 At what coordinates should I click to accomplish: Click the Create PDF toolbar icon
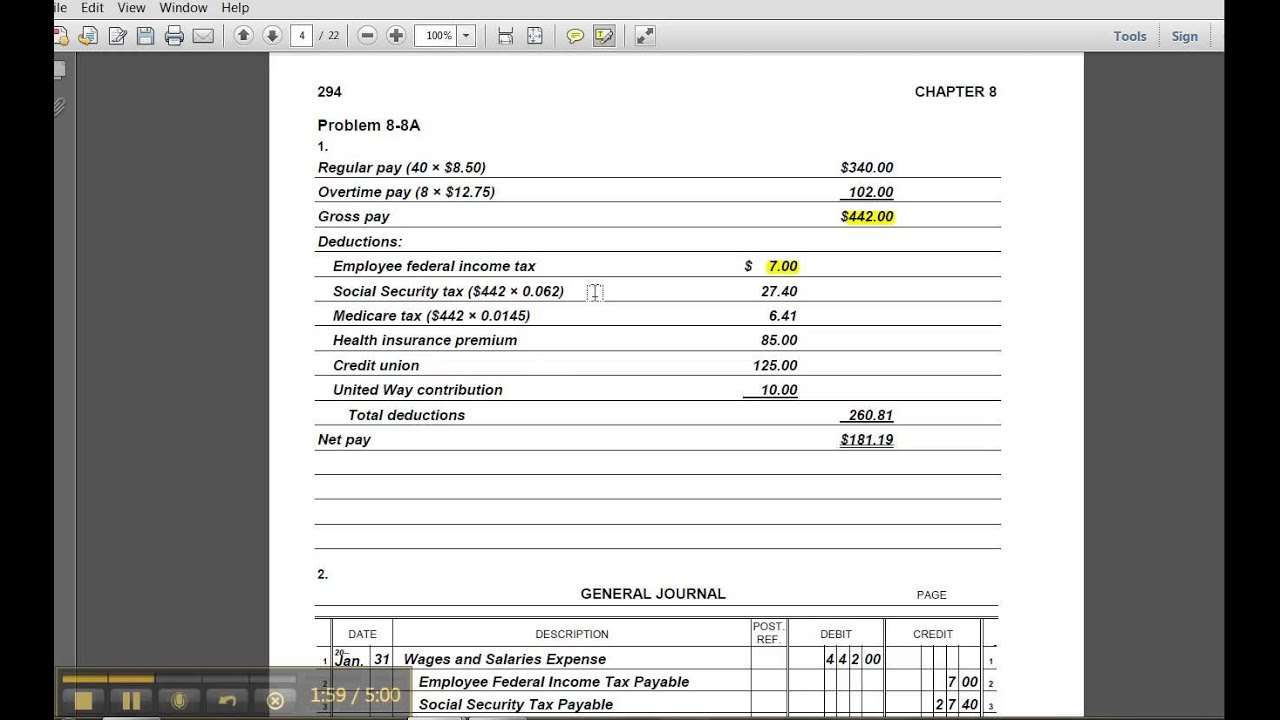pyautogui.click(x=60, y=36)
